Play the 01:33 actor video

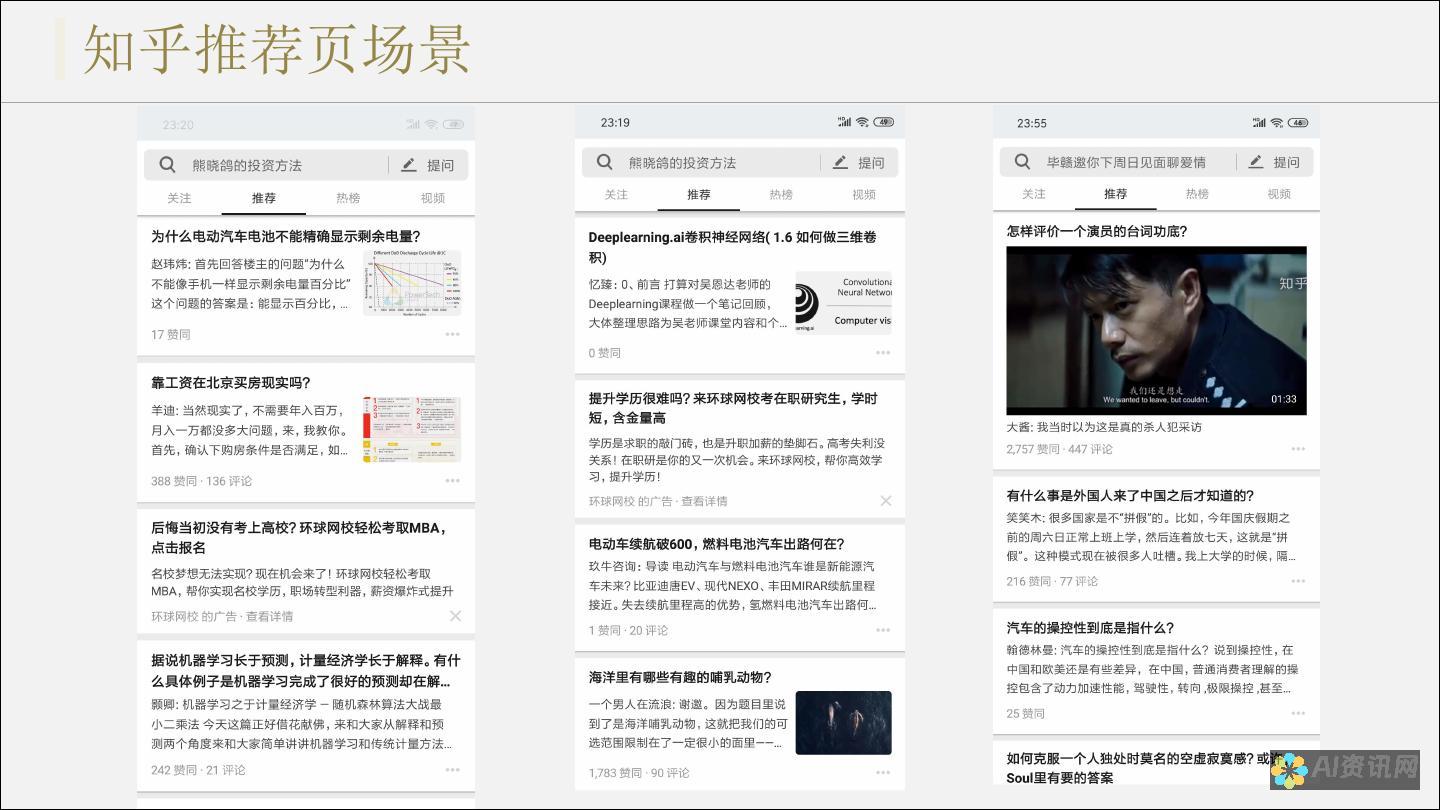1156,330
